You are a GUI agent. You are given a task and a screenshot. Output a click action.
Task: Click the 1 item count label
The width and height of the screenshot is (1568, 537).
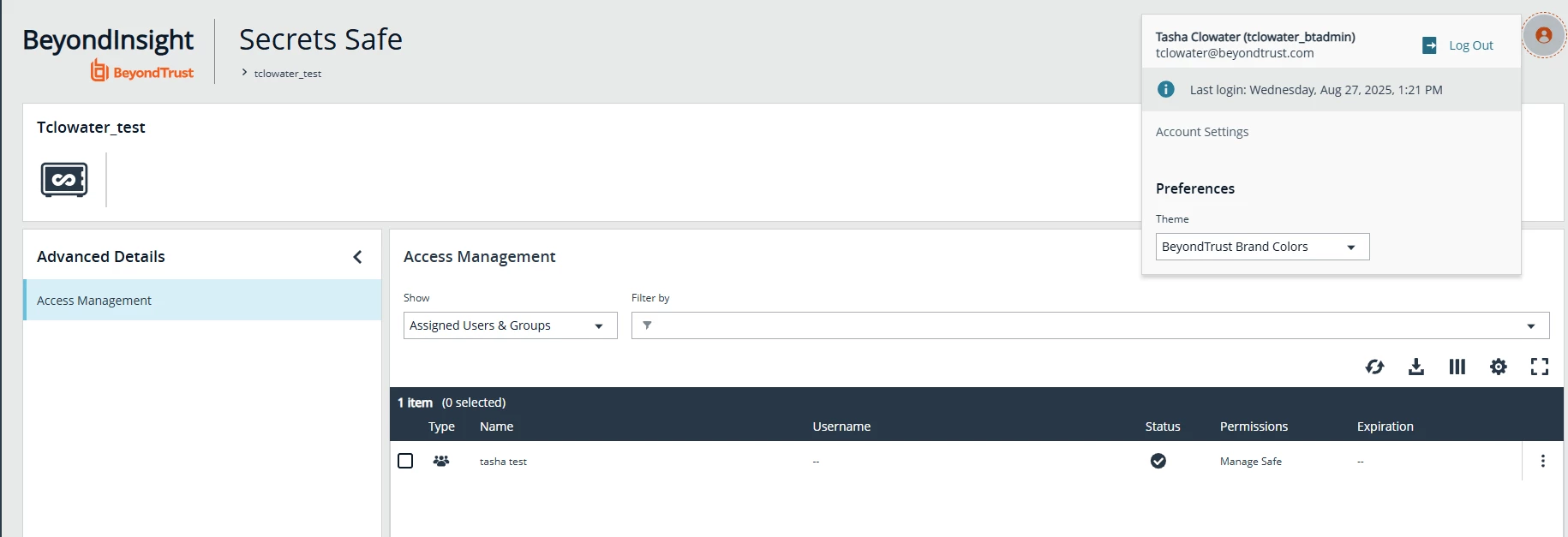tap(415, 403)
